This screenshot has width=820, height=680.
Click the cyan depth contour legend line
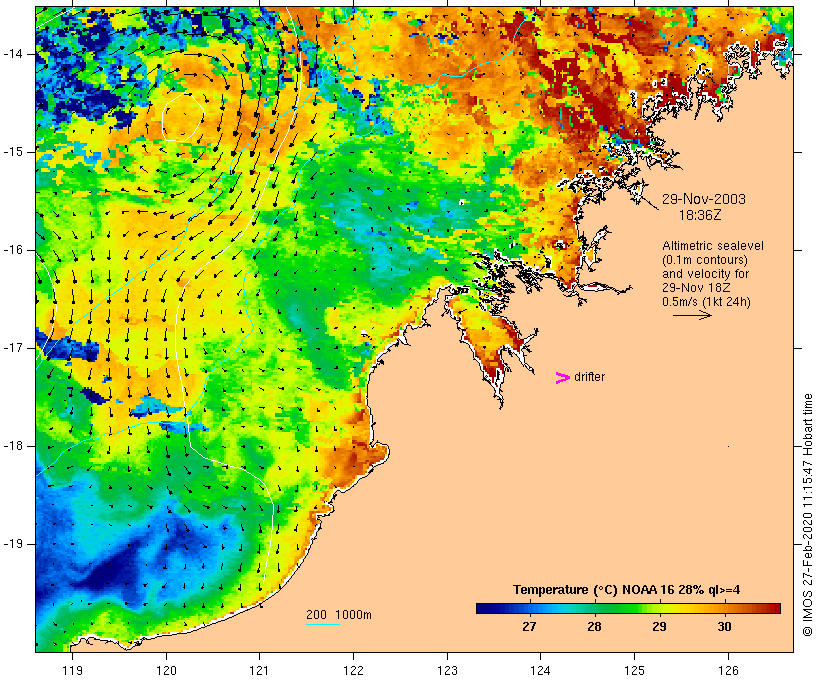(x=323, y=624)
